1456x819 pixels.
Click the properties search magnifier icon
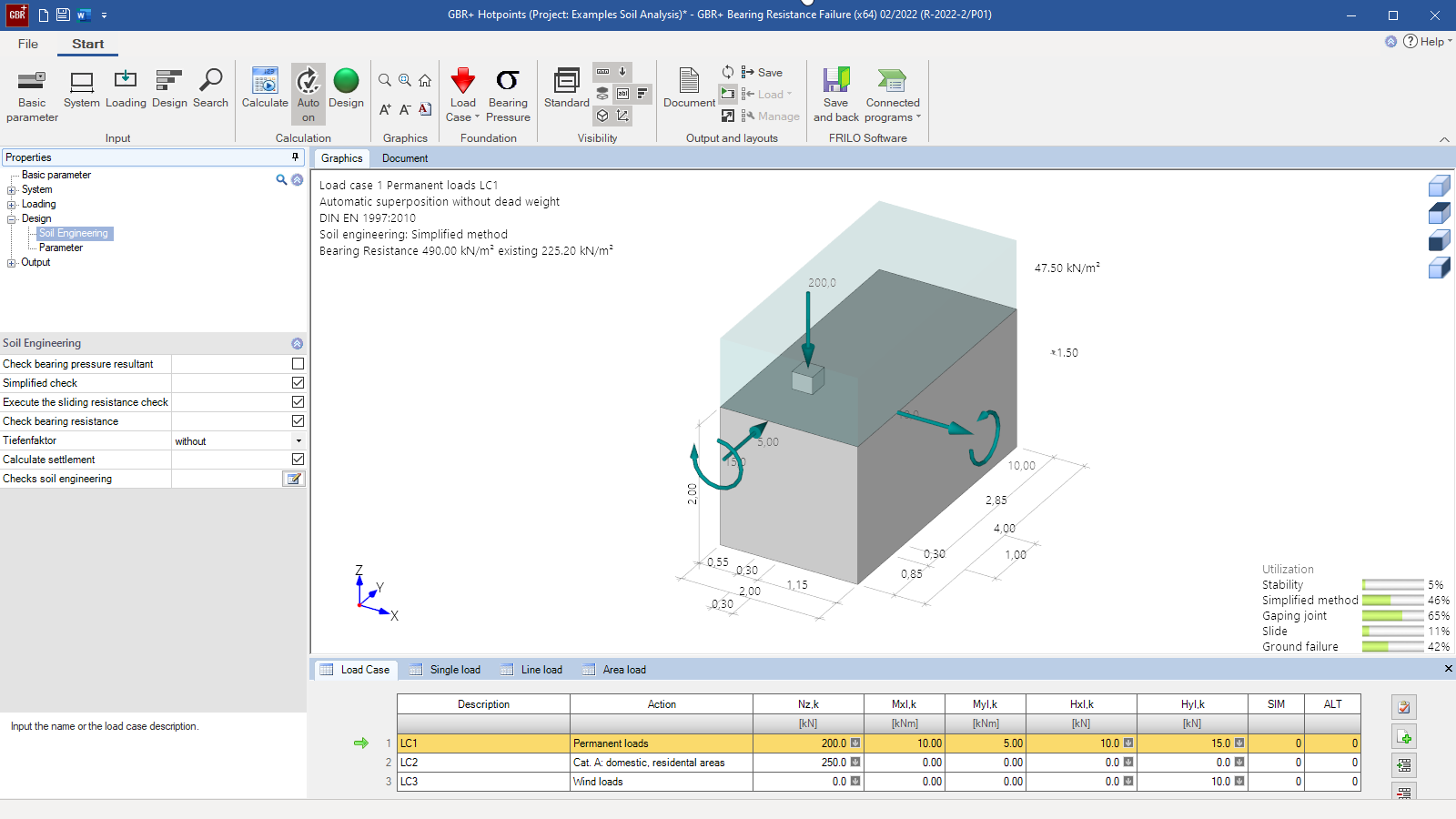pyautogui.click(x=281, y=180)
